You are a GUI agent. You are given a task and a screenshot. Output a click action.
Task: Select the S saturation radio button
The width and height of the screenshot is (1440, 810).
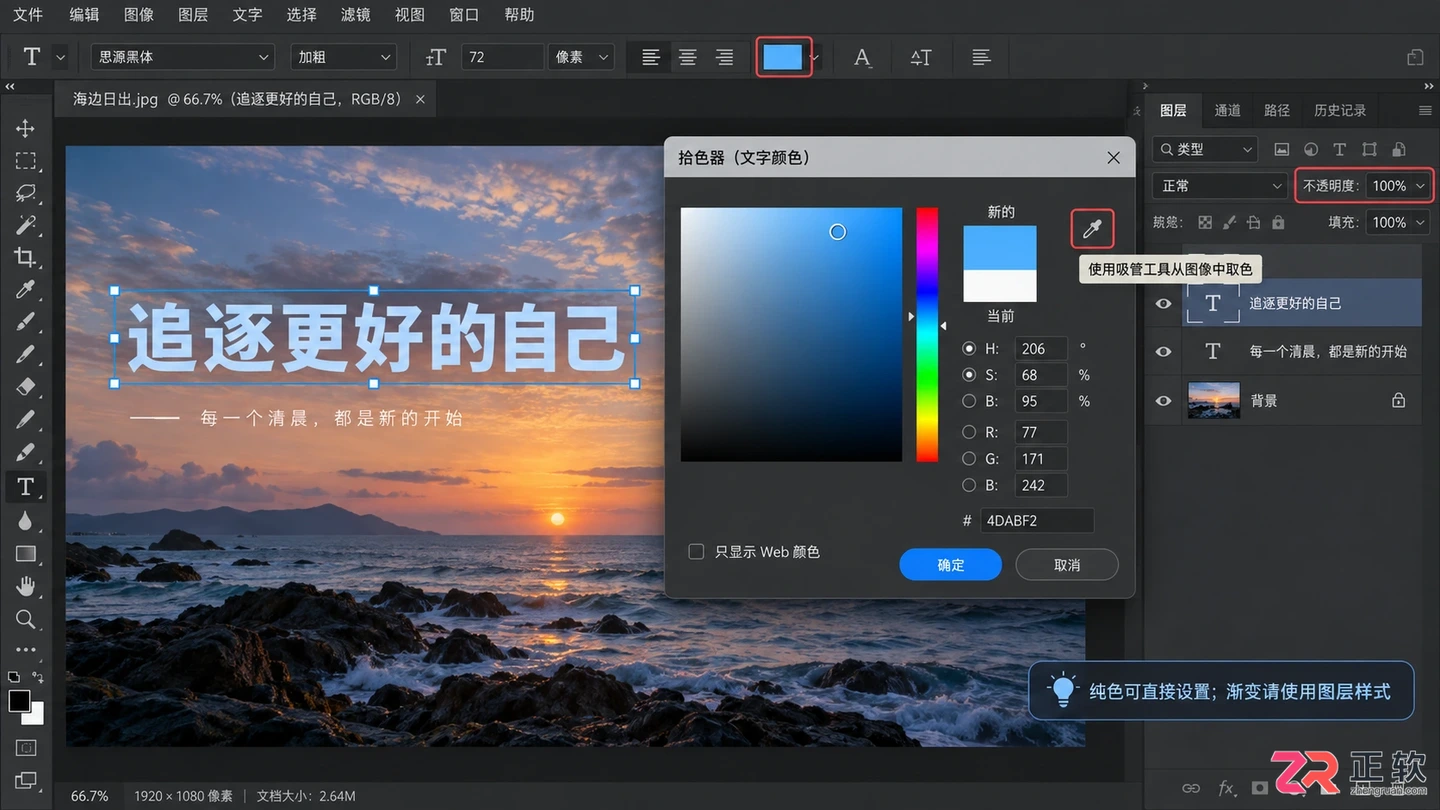click(968, 375)
